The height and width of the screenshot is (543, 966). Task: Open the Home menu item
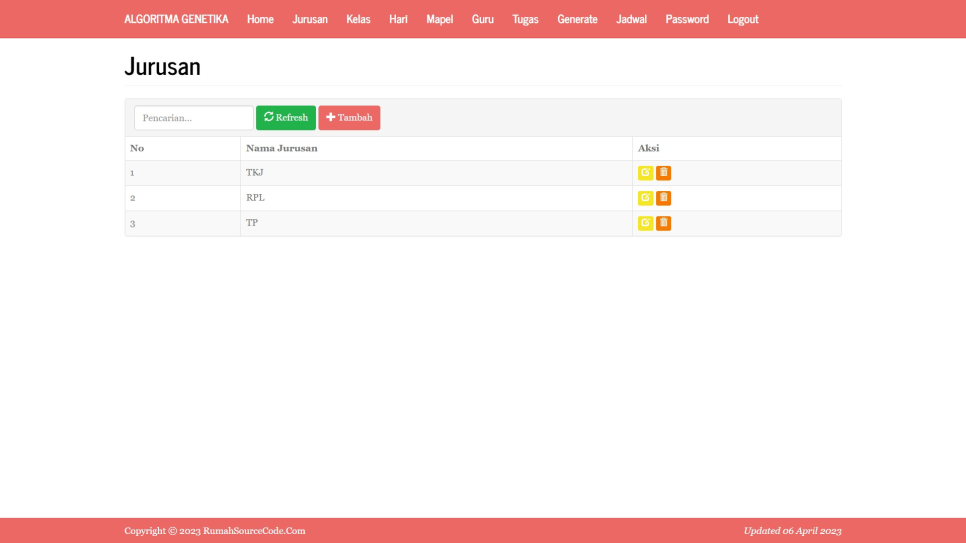click(x=260, y=19)
